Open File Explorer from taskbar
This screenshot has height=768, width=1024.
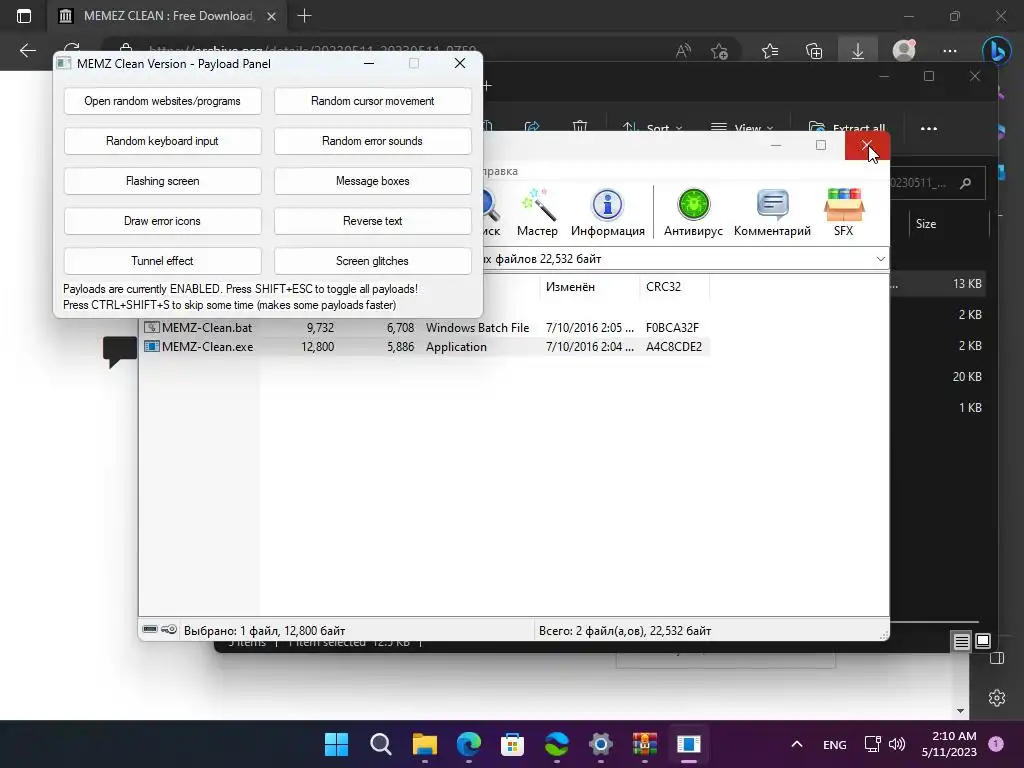(x=424, y=744)
